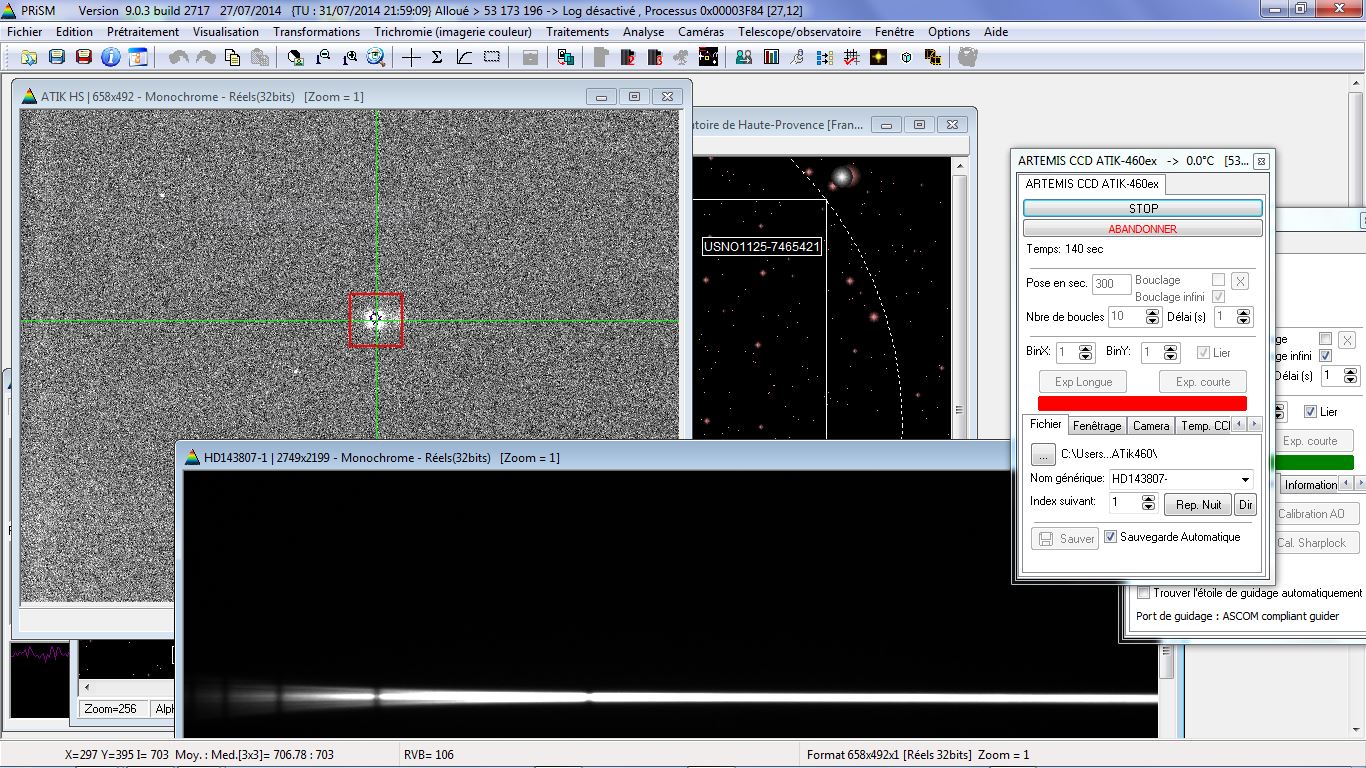This screenshot has height=768, width=1366.
Task: Enable automatic guide star finding checkbox
Action: (1144, 593)
